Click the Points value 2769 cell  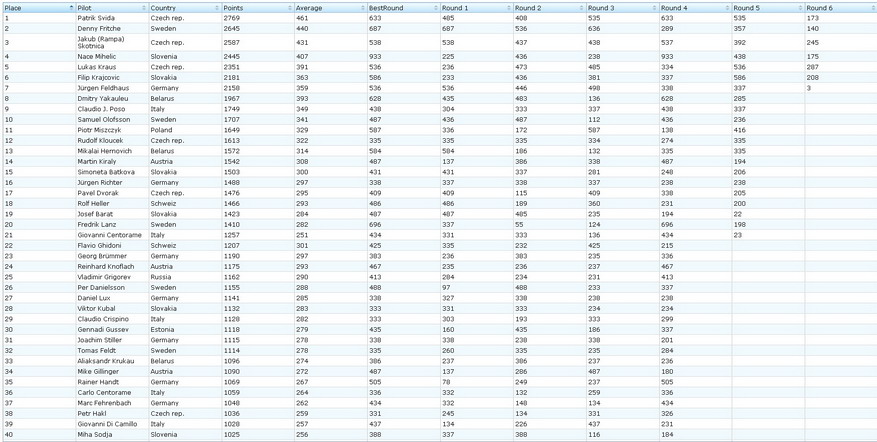[x=232, y=18]
